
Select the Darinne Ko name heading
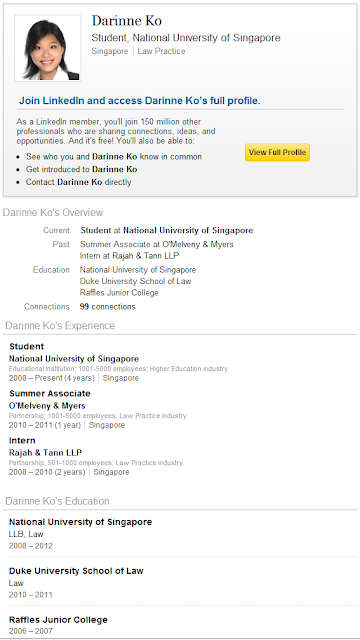click(x=127, y=20)
